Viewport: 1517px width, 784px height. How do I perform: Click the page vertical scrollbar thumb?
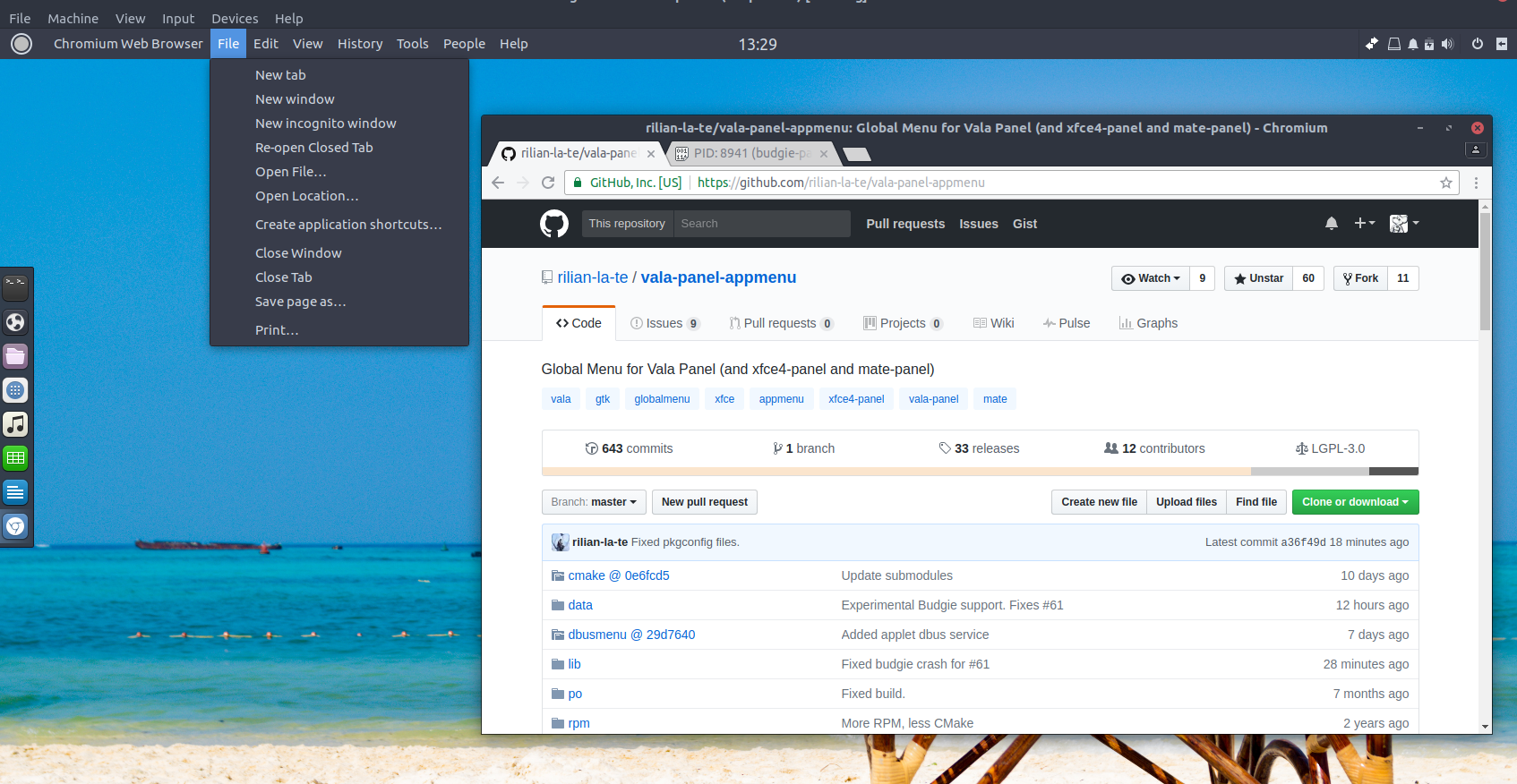point(1485,272)
